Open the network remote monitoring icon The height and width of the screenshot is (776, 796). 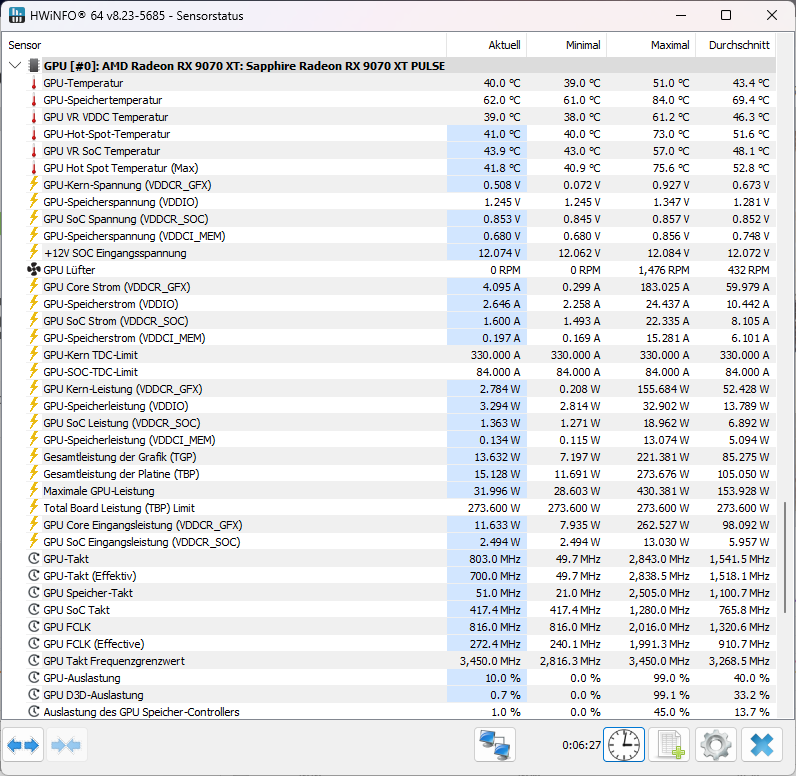(x=495, y=745)
